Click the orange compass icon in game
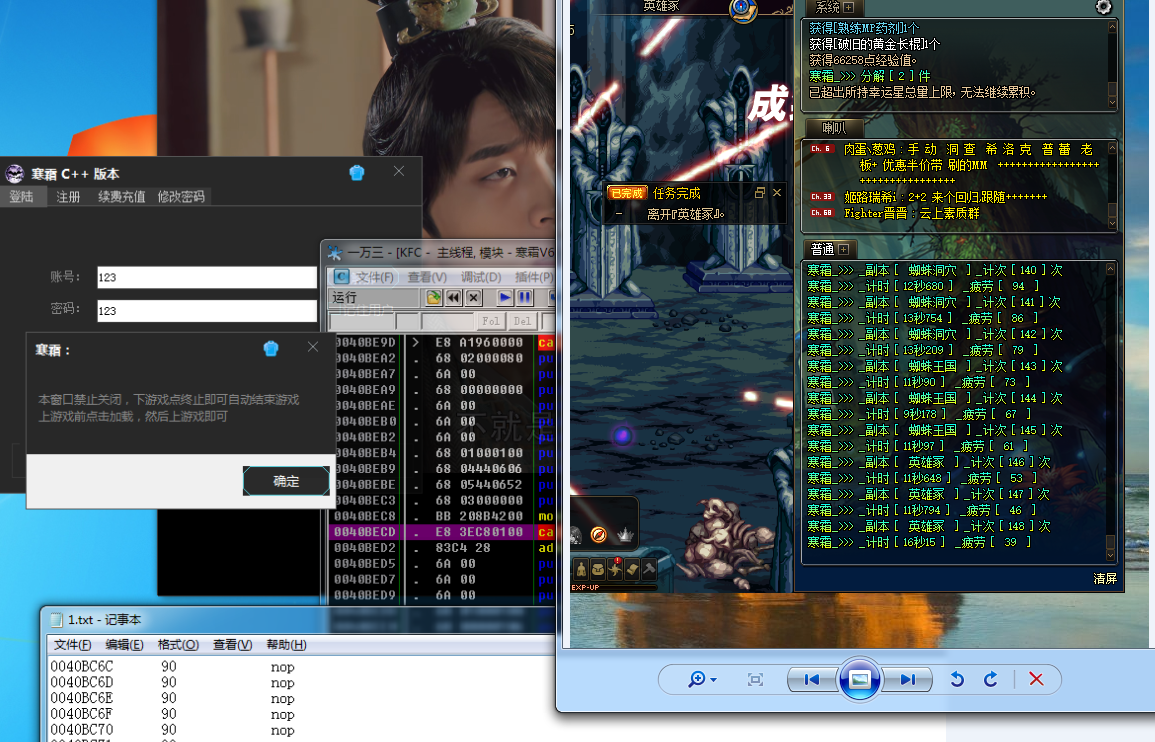 tap(599, 535)
